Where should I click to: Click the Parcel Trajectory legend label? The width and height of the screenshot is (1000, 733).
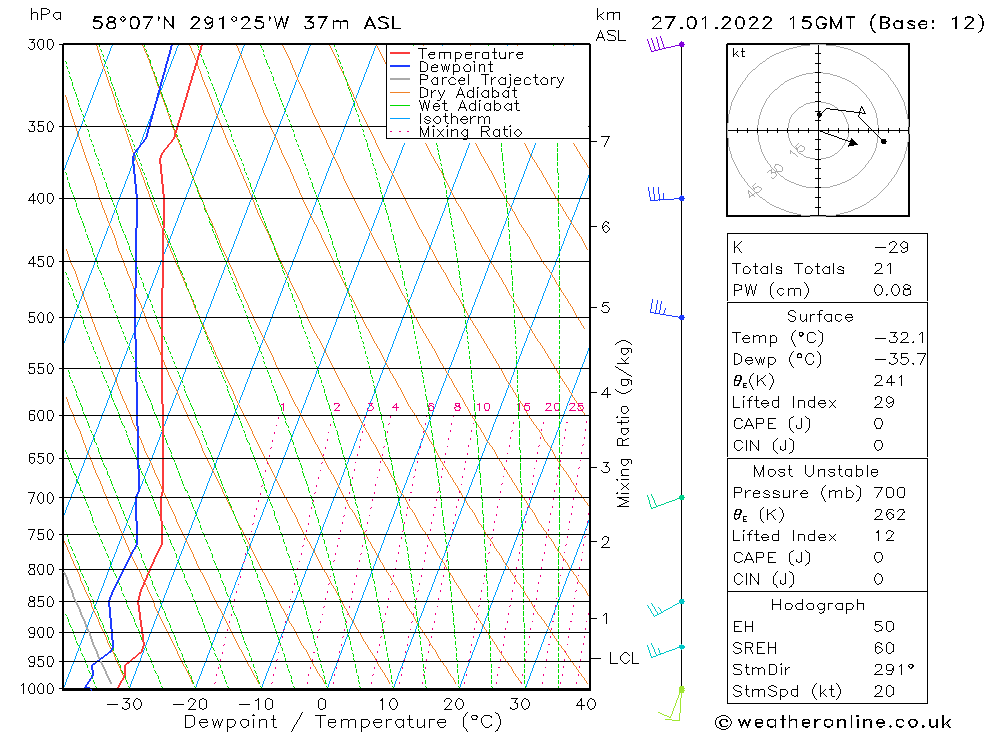pos(491,80)
